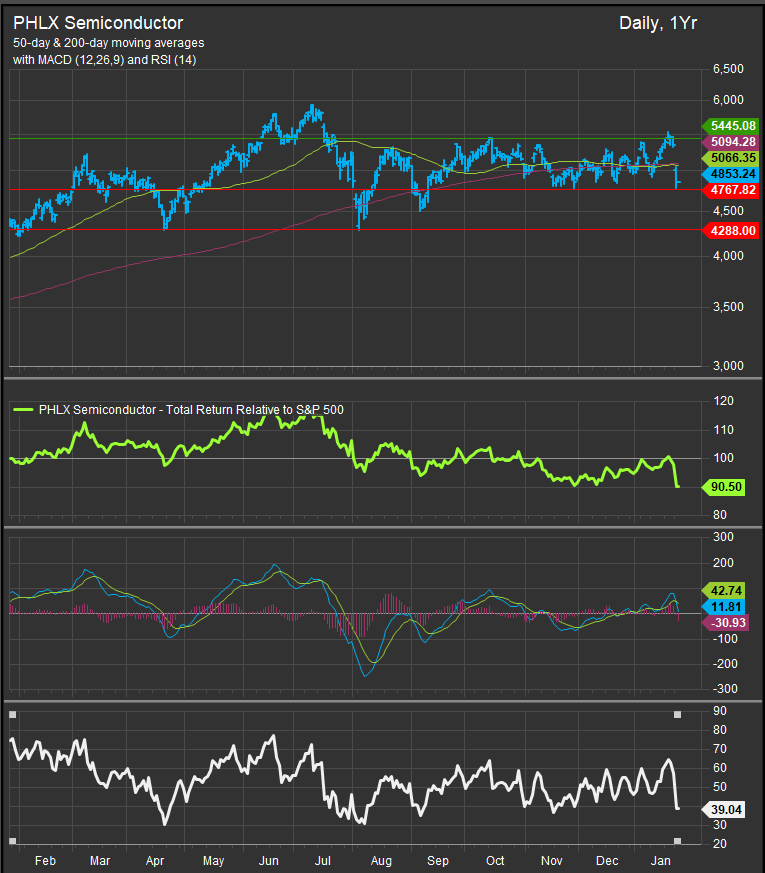
Task: Select the 5445.08 green resistance price tag
Action: [730, 126]
